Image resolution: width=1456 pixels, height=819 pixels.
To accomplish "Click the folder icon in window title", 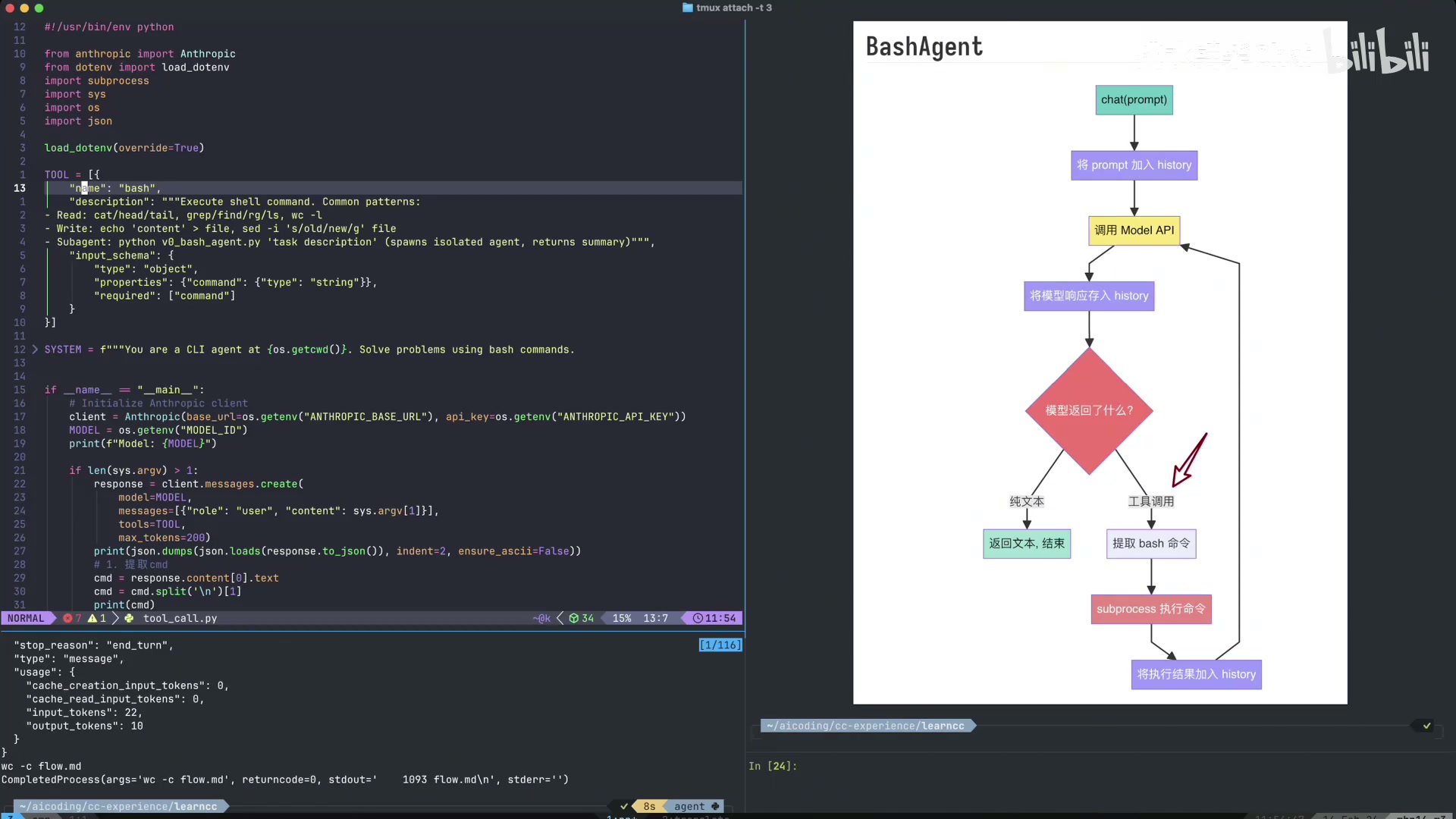I will click(687, 8).
